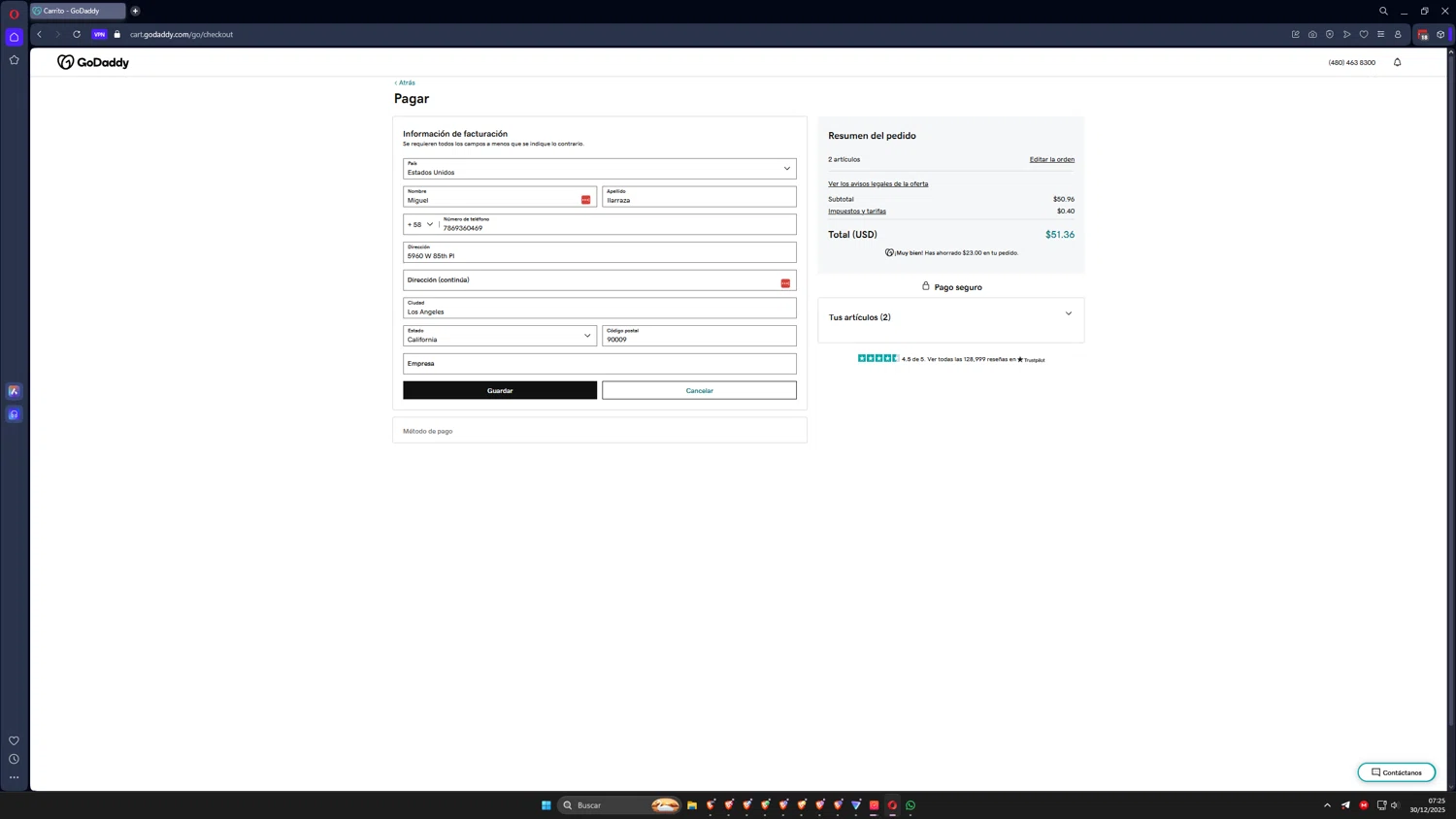Click the tab search magnifier icon

tap(1383, 11)
